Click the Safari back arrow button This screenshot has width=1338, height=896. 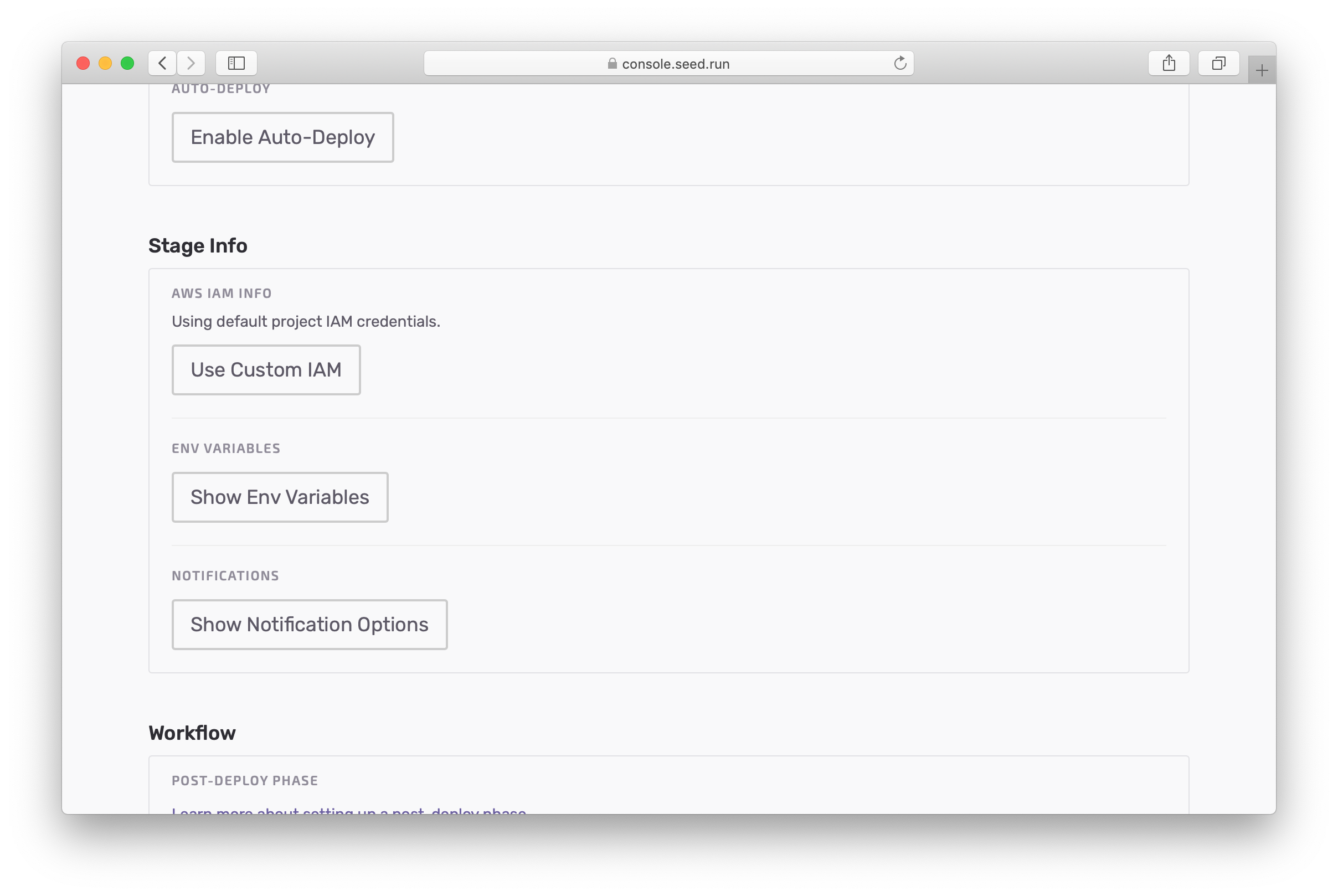click(x=162, y=63)
